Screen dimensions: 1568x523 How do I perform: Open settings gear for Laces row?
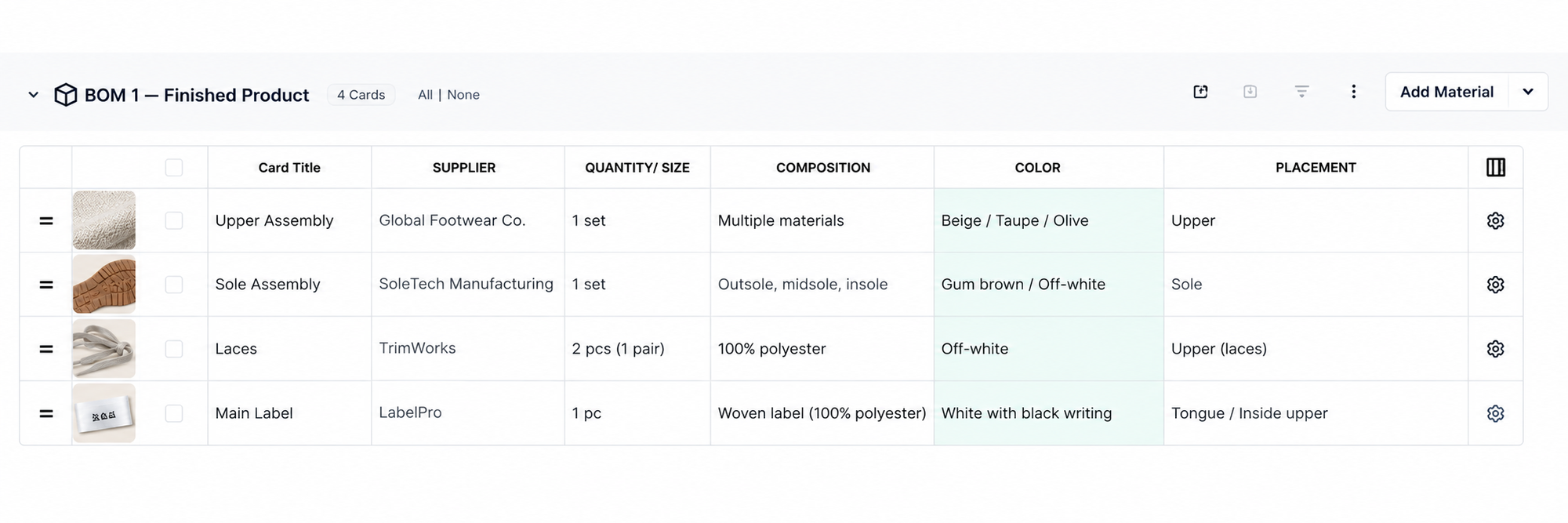tap(1496, 349)
